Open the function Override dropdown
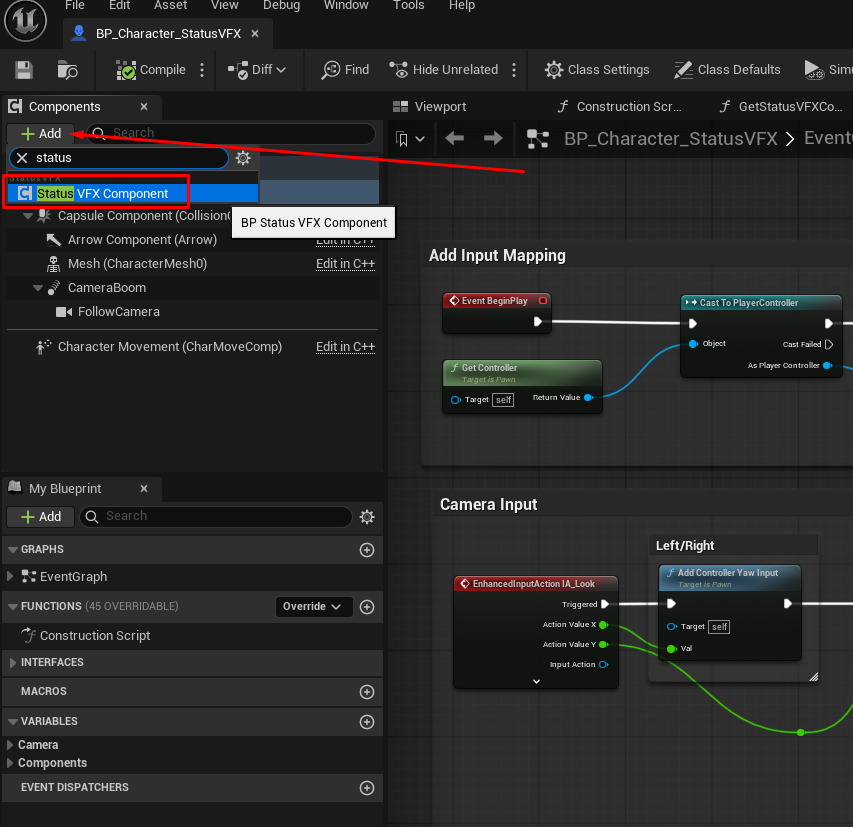This screenshot has height=827, width=853. 313,607
